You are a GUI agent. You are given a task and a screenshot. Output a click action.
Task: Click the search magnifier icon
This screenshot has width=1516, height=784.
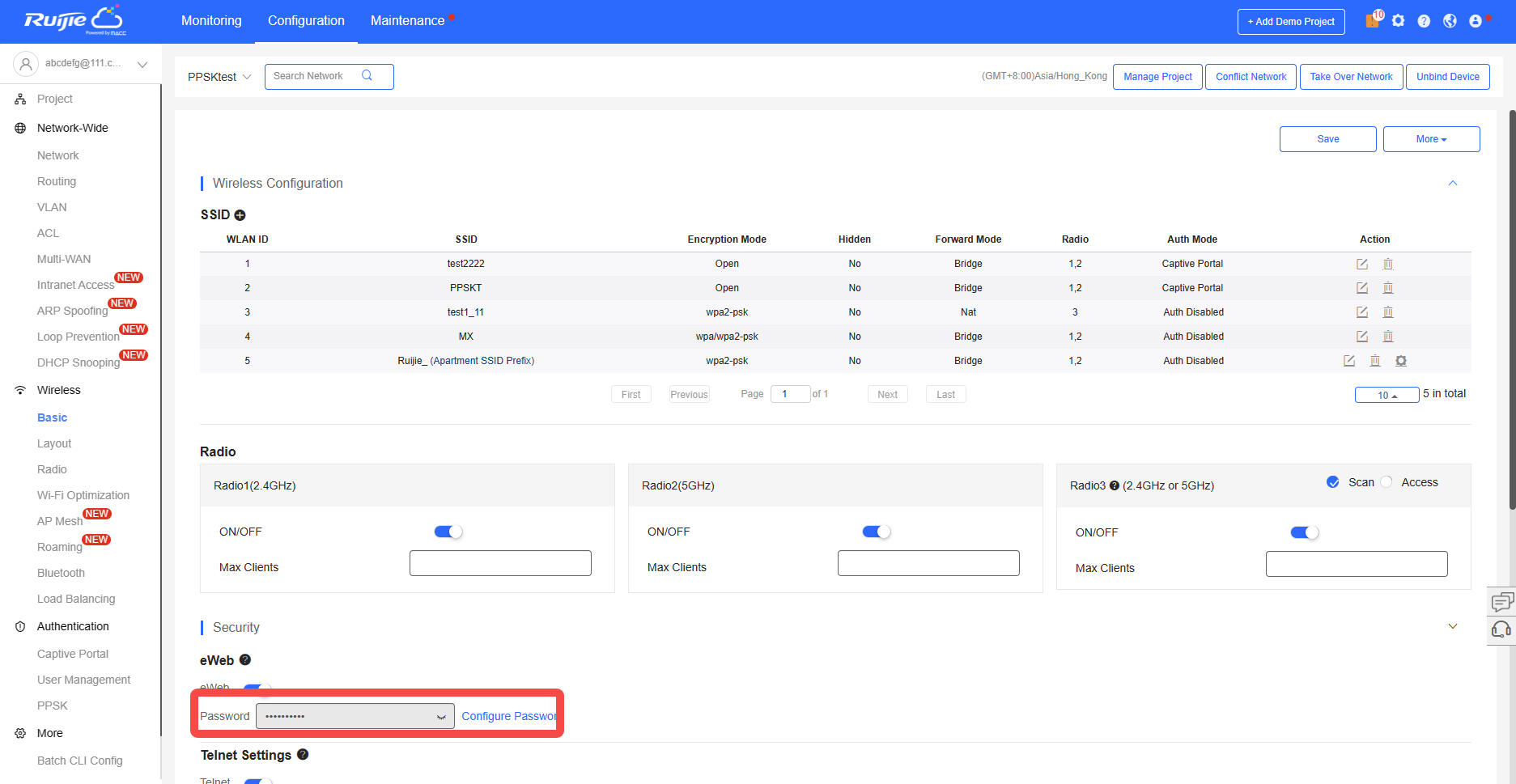[x=367, y=76]
